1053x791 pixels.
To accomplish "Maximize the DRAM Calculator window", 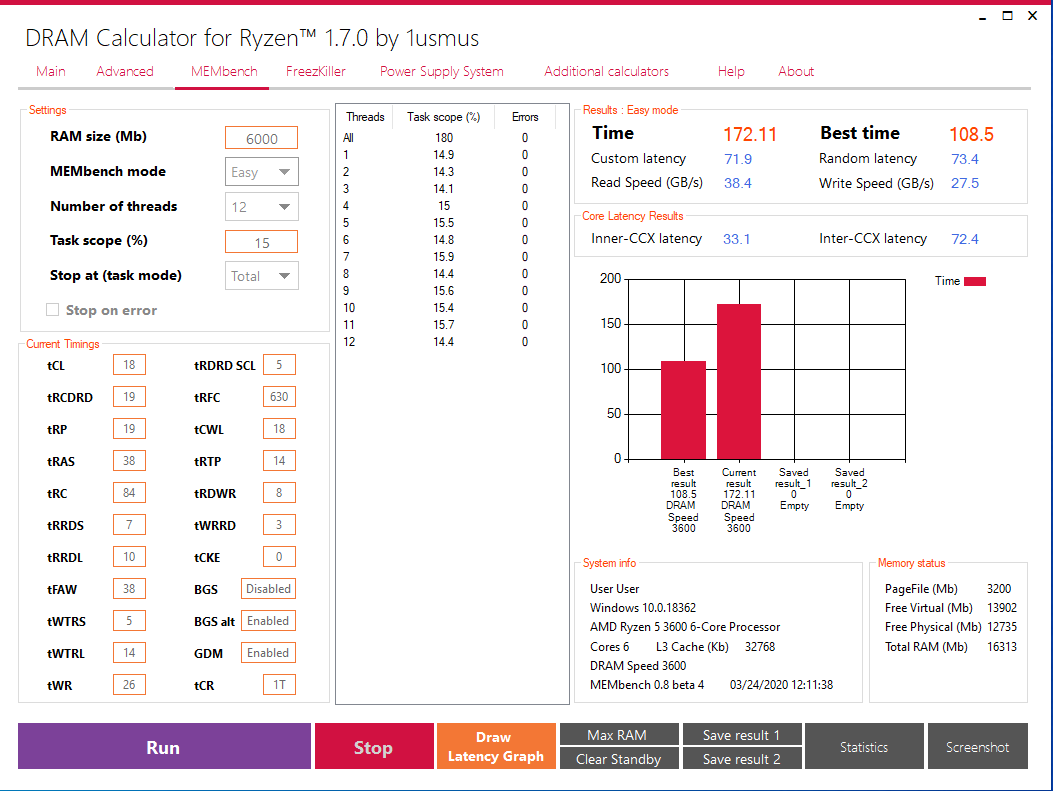I will pos(1007,15).
